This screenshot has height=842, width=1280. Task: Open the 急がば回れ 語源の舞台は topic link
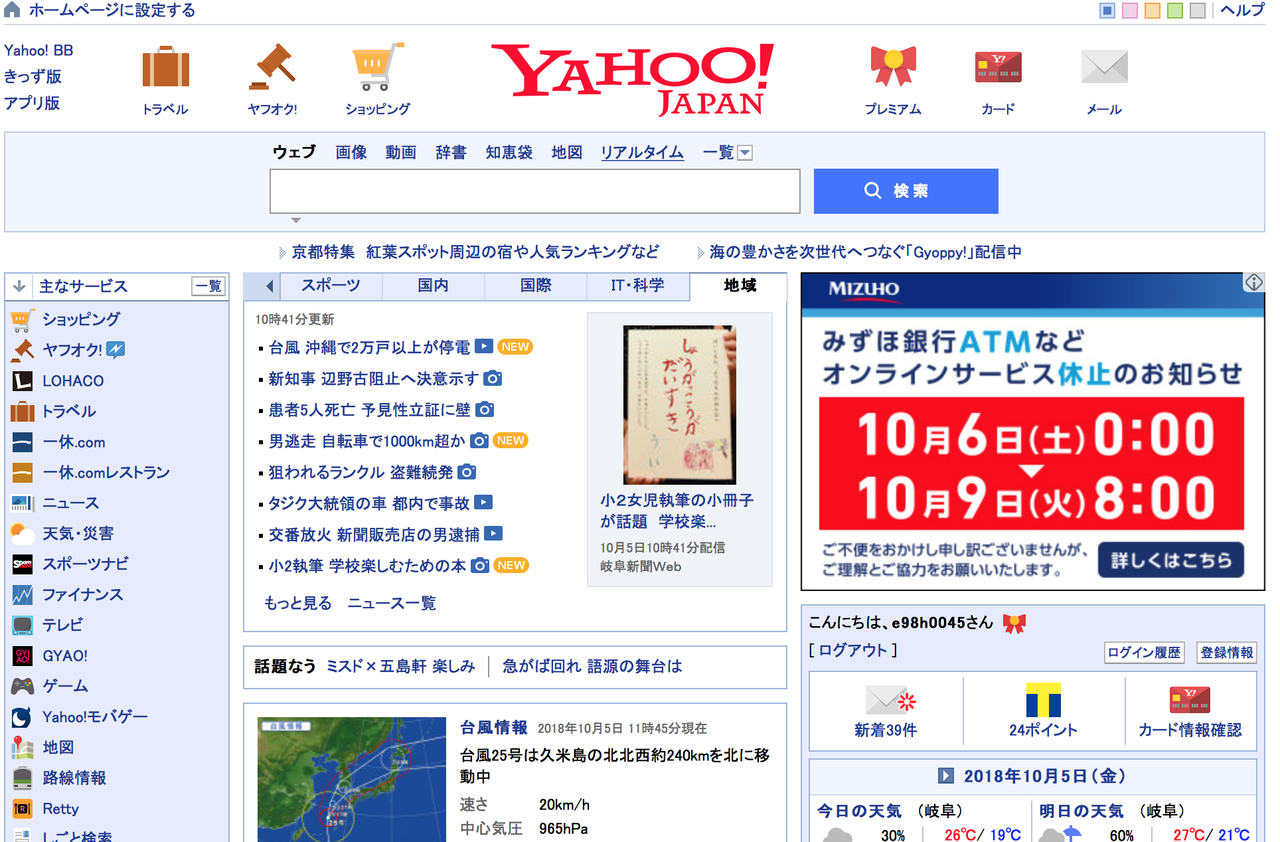(x=592, y=666)
